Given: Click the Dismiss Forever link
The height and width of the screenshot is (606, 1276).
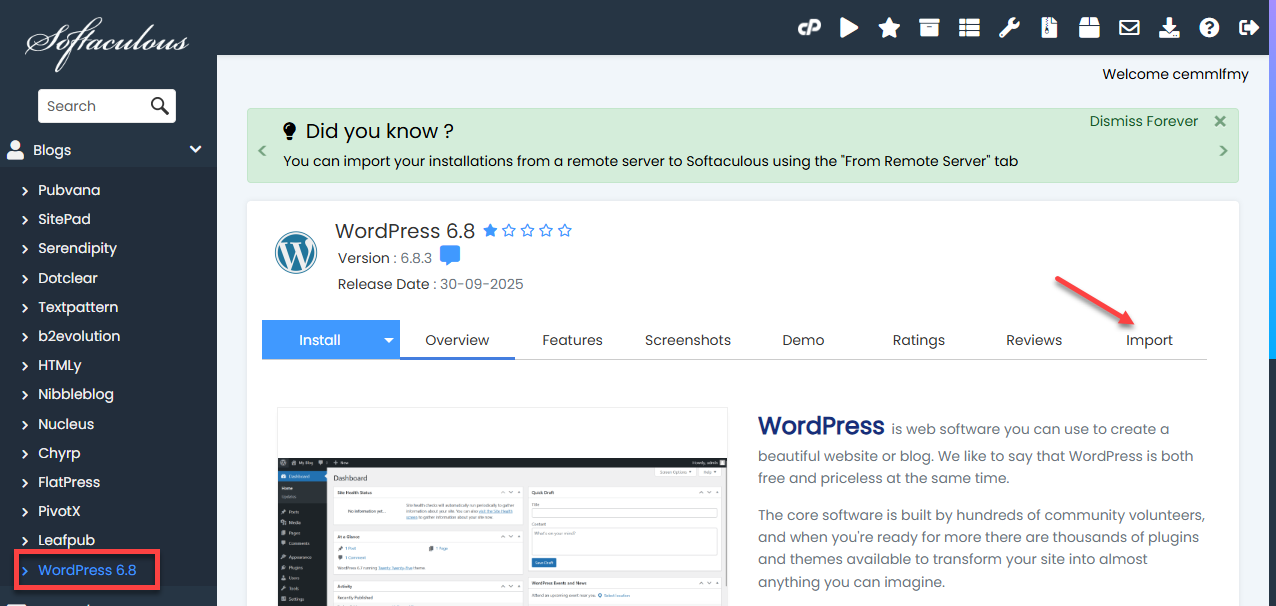Looking at the screenshot, I should [1143, 121].
